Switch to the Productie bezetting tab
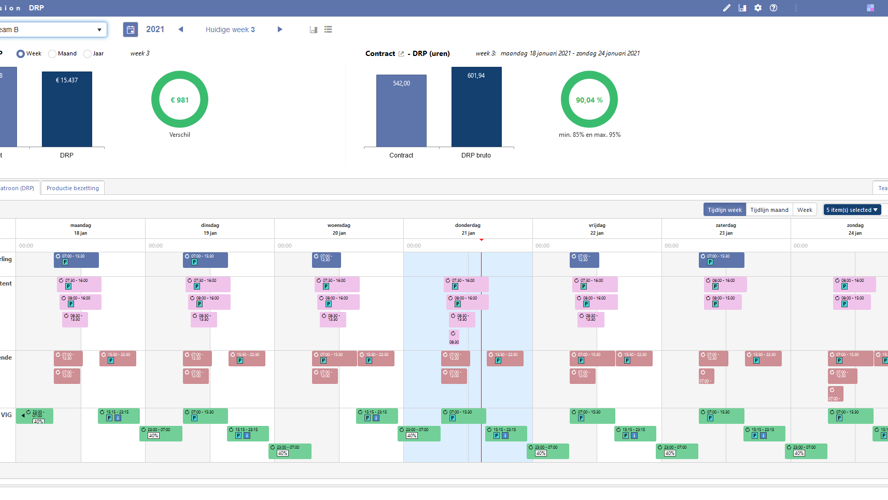 pyautogui.click(x=72, y=188)
